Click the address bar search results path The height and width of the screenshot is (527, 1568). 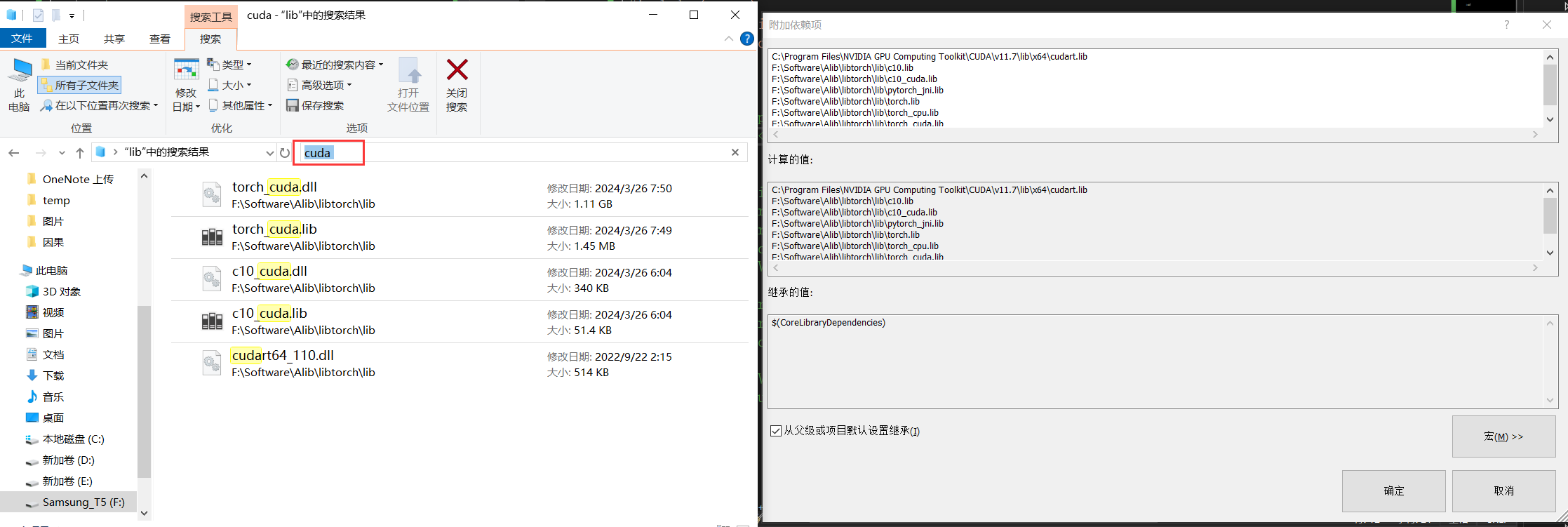click(166, 152)
